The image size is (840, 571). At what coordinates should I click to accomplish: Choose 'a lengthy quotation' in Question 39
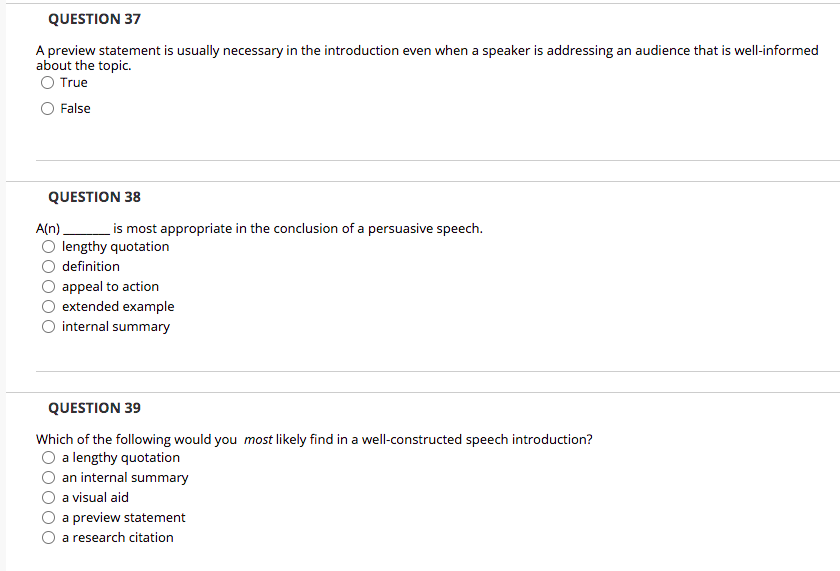coord(47,458)
